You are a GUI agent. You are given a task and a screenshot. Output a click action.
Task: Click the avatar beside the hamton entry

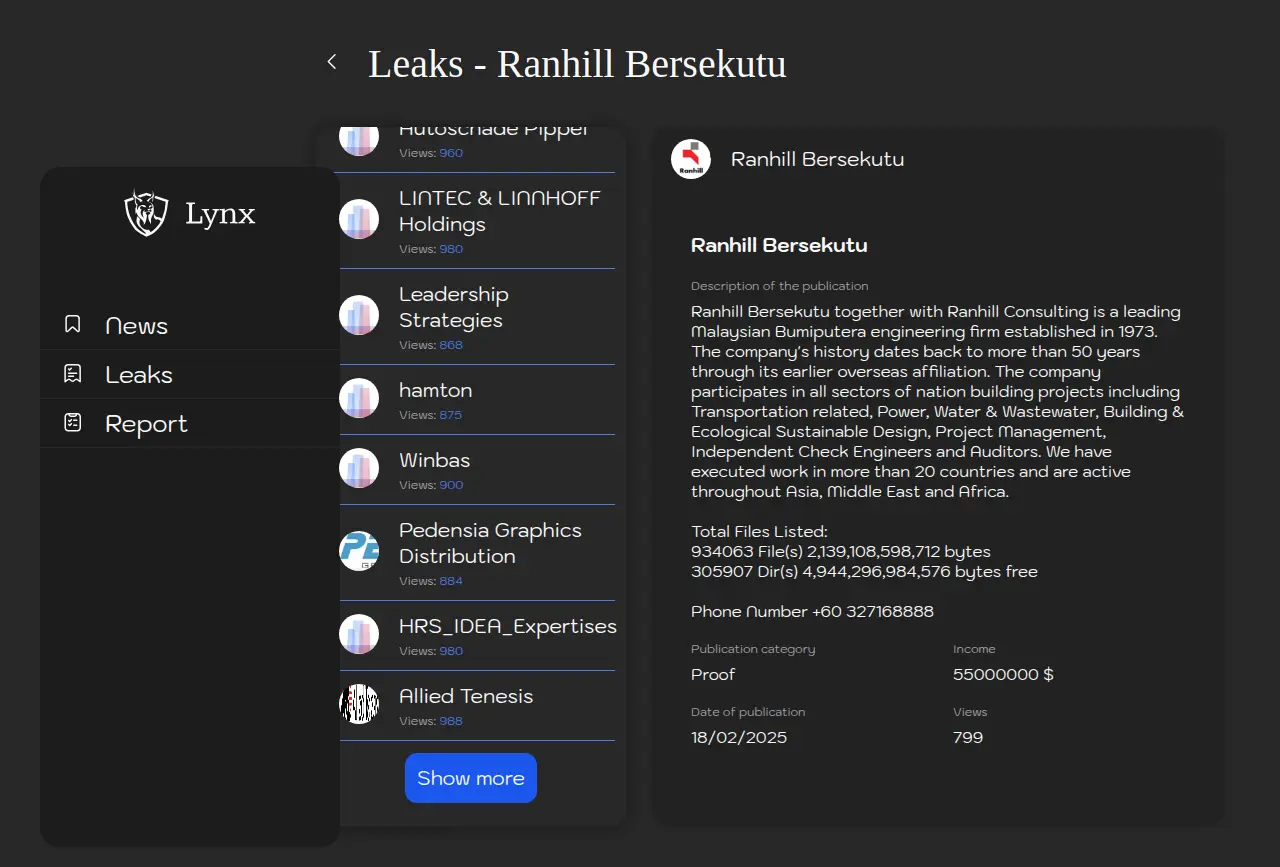point(359,398)
